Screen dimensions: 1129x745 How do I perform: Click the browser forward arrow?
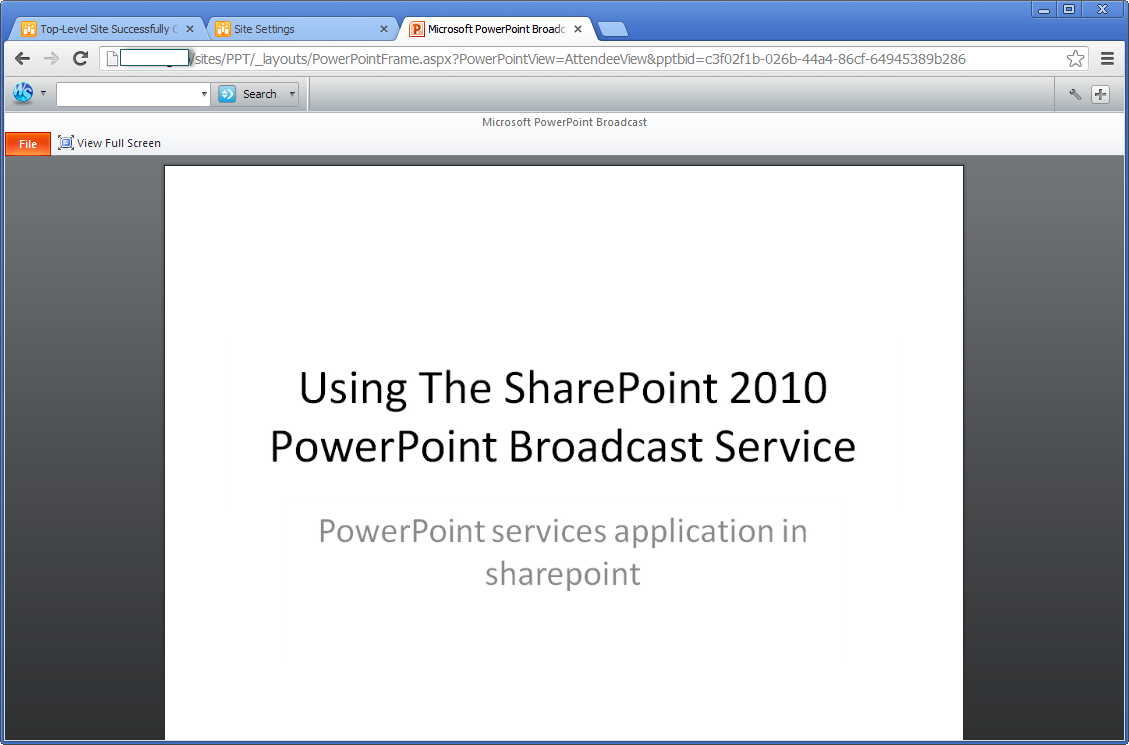51,59
